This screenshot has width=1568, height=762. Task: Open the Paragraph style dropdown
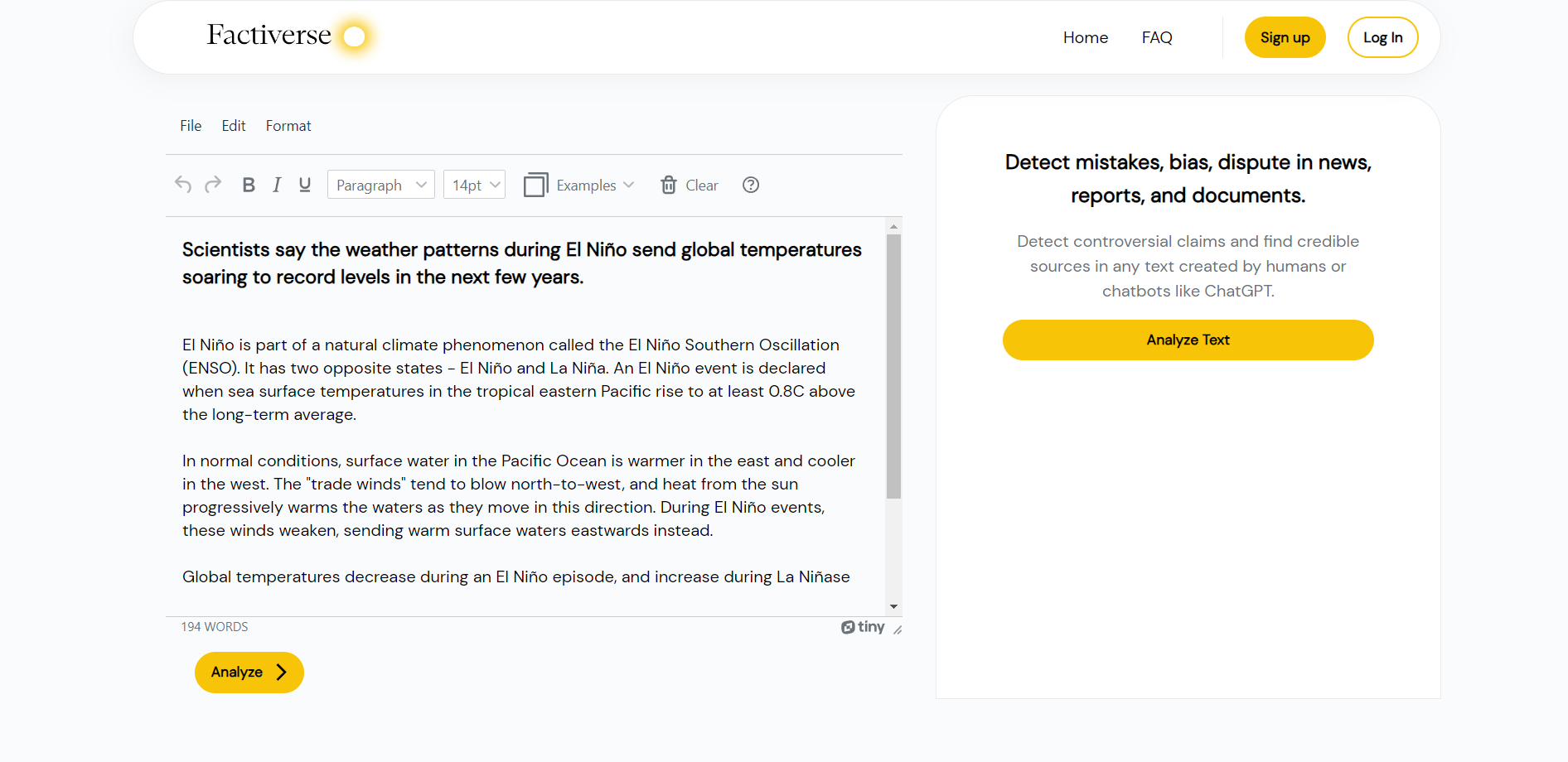tap(381, 185)
